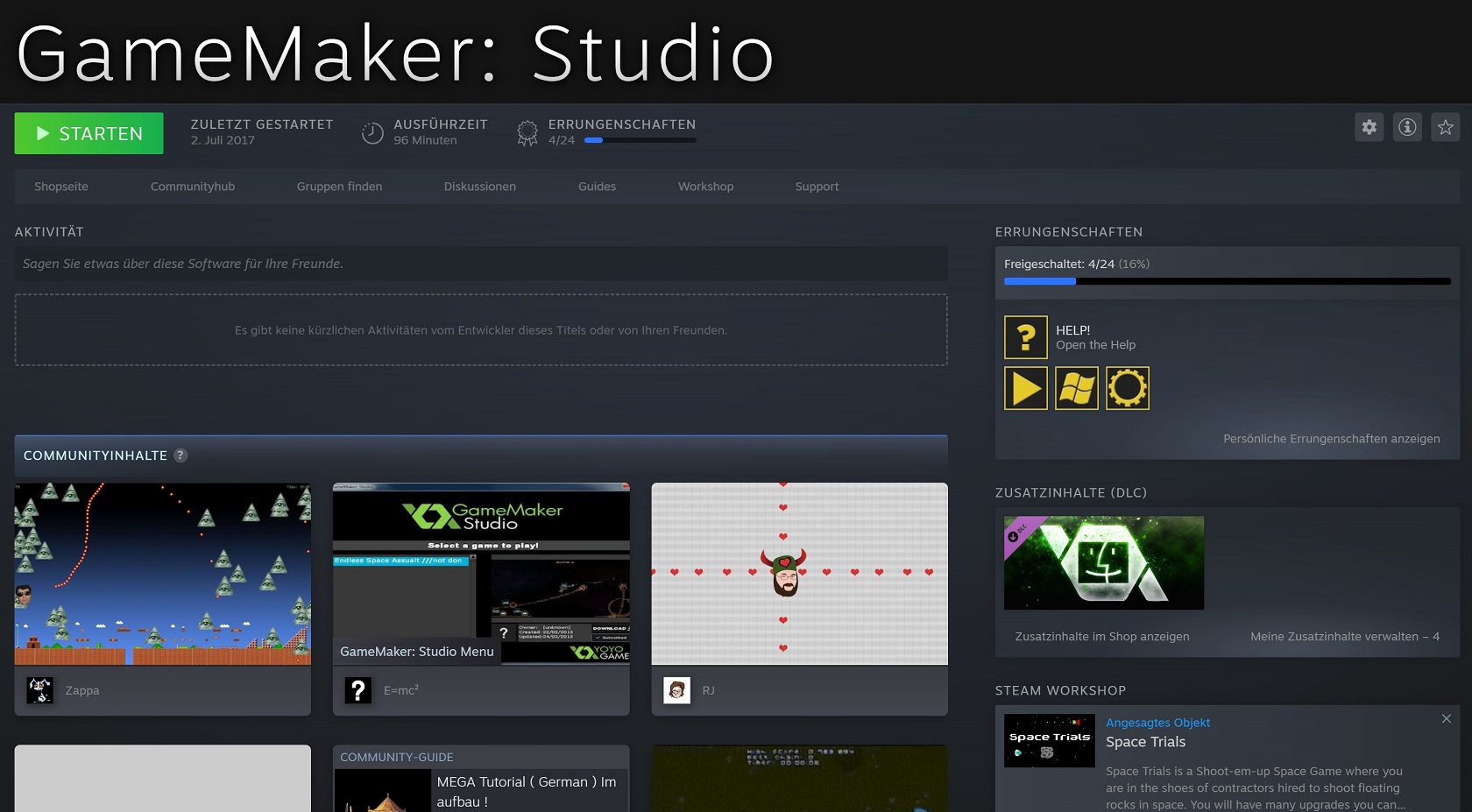Screen dimensions: 1472x812
Task: Select the Windows flag achievement icon
Action: tap(1077, 388)
